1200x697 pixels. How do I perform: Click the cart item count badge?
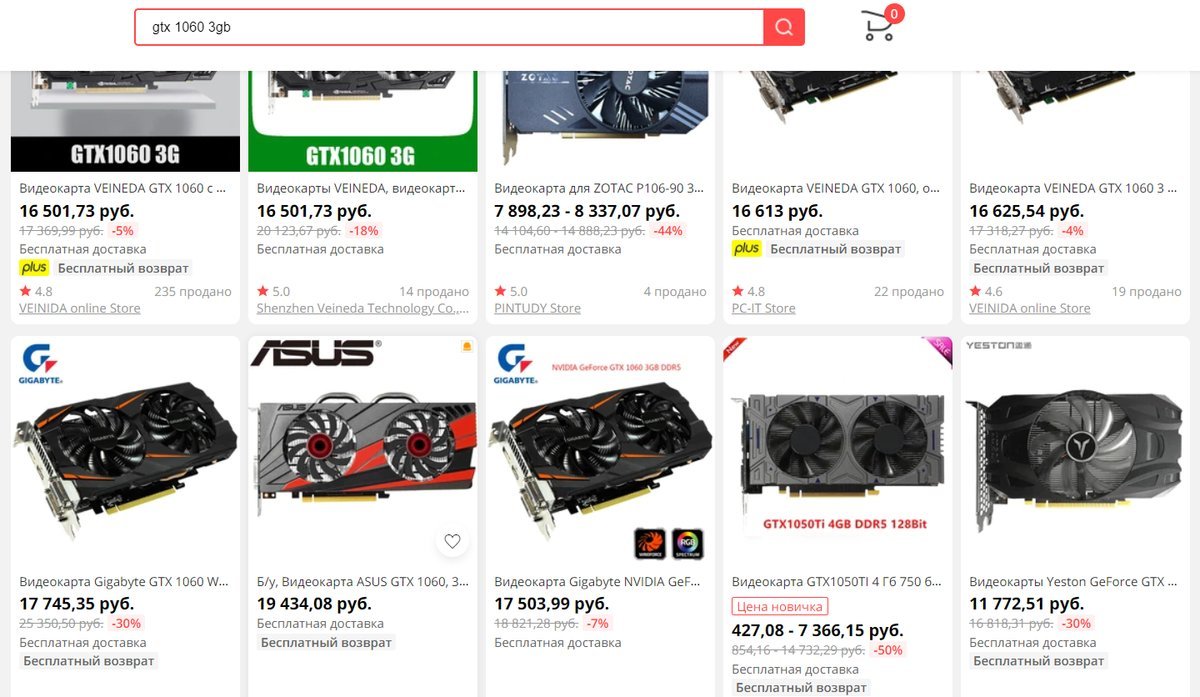pyautogui.click(x=893, y=13)
